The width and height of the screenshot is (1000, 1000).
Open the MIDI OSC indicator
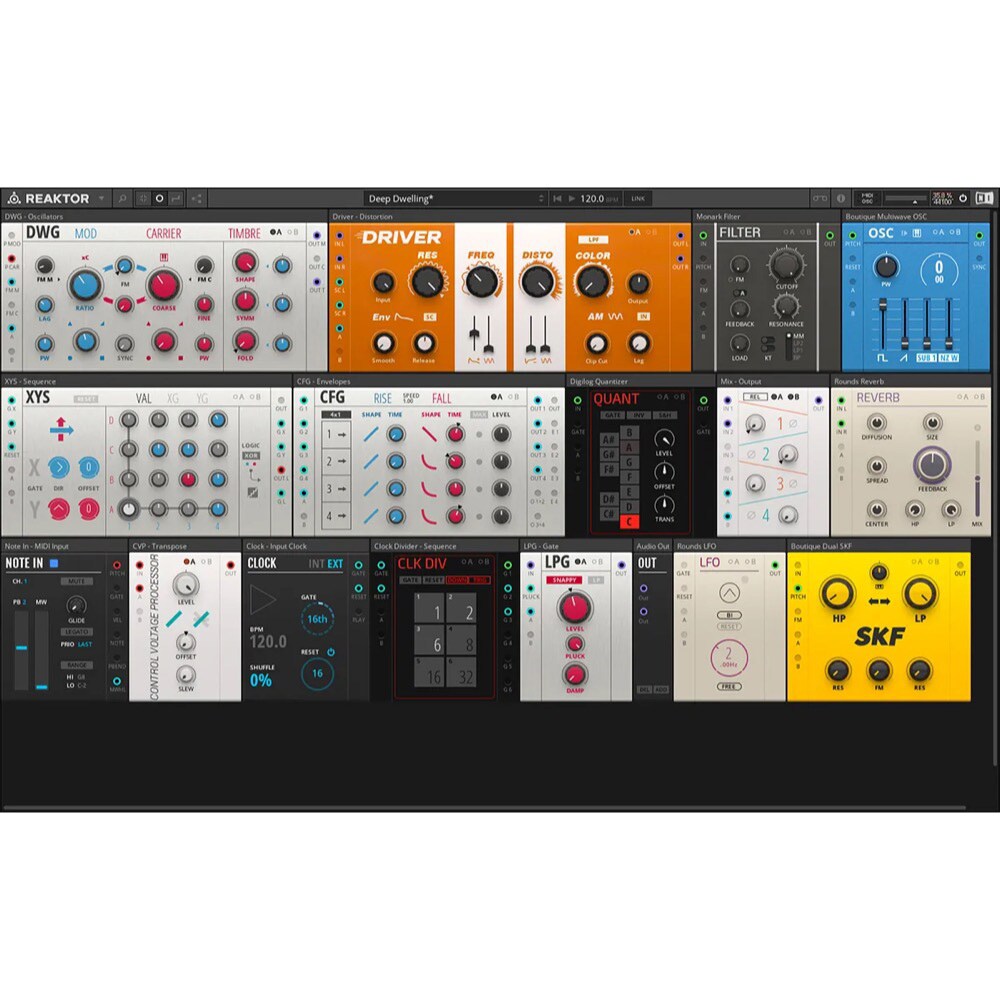click(867, 198)
